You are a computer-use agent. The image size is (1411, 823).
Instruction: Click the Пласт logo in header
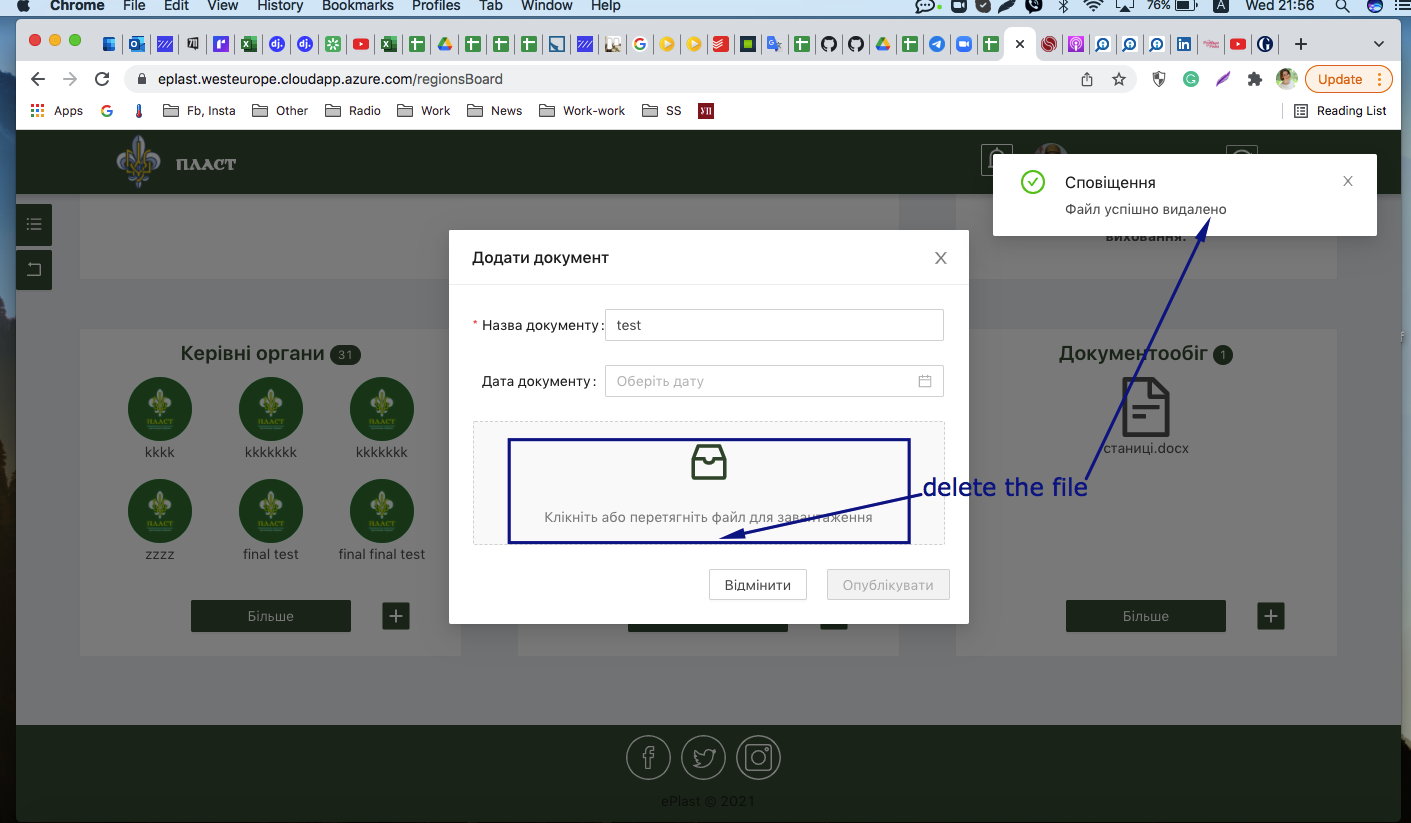click(178, 163)
